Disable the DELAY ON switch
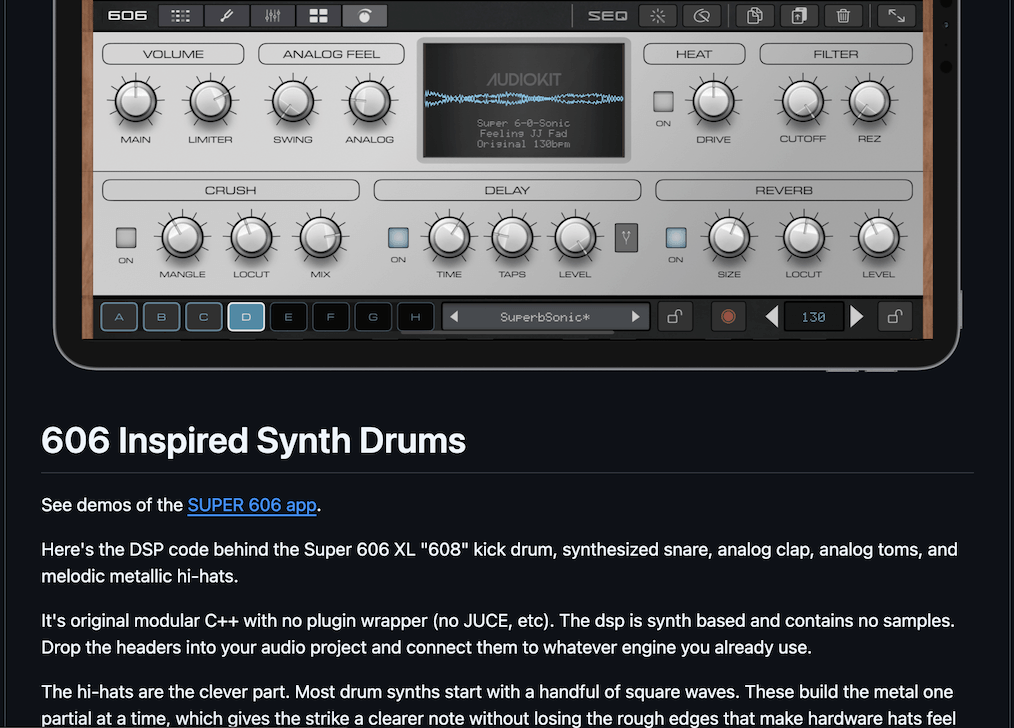Screen dimensions: 1014x728 tap(398, 238)
